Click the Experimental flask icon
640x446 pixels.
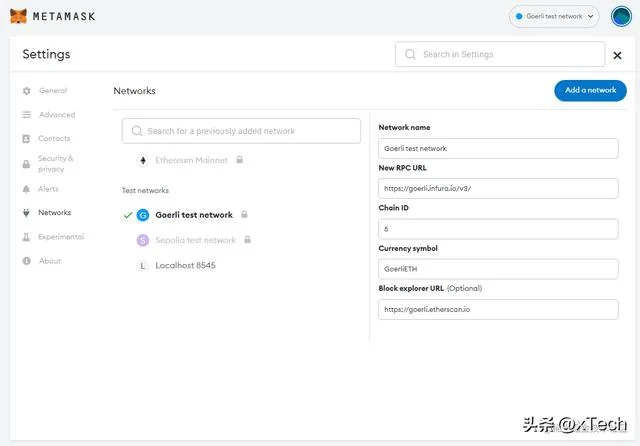point(26,237)
